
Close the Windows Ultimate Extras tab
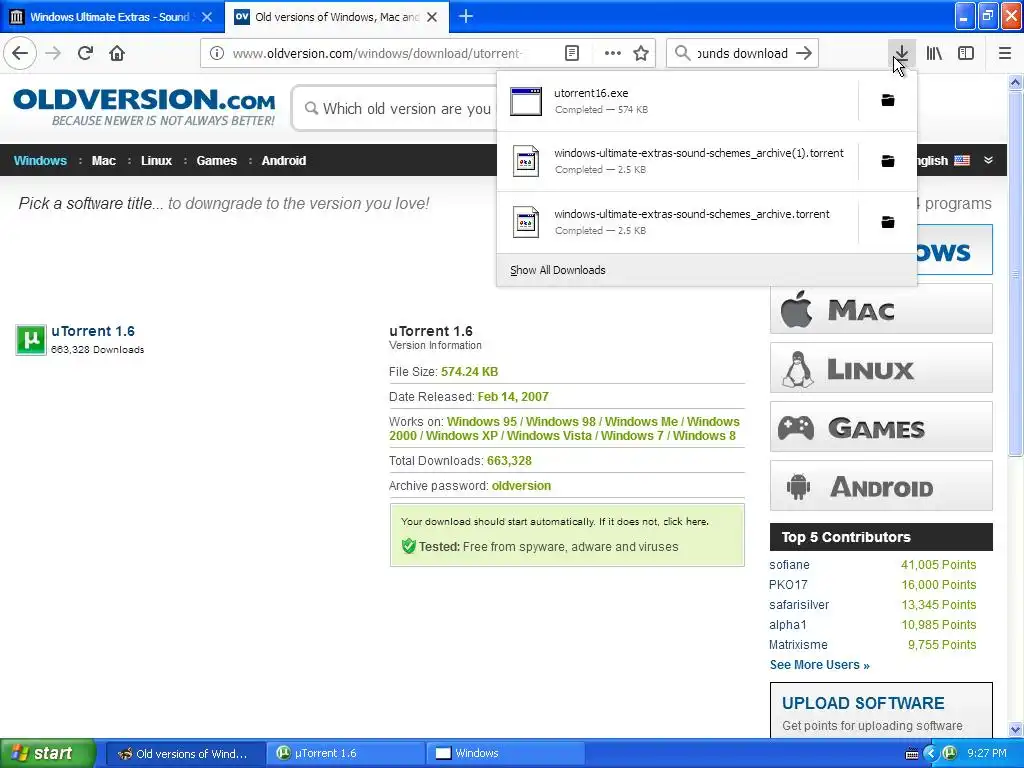[x=207, y=17]
